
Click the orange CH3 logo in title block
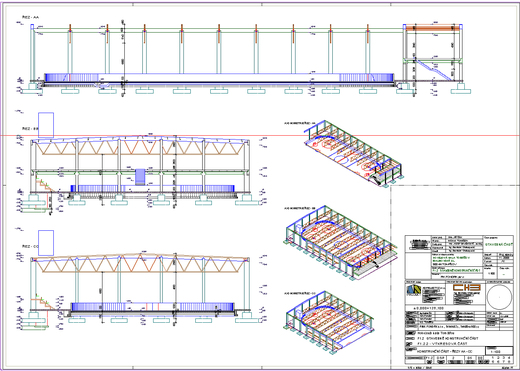click(466, 287)
